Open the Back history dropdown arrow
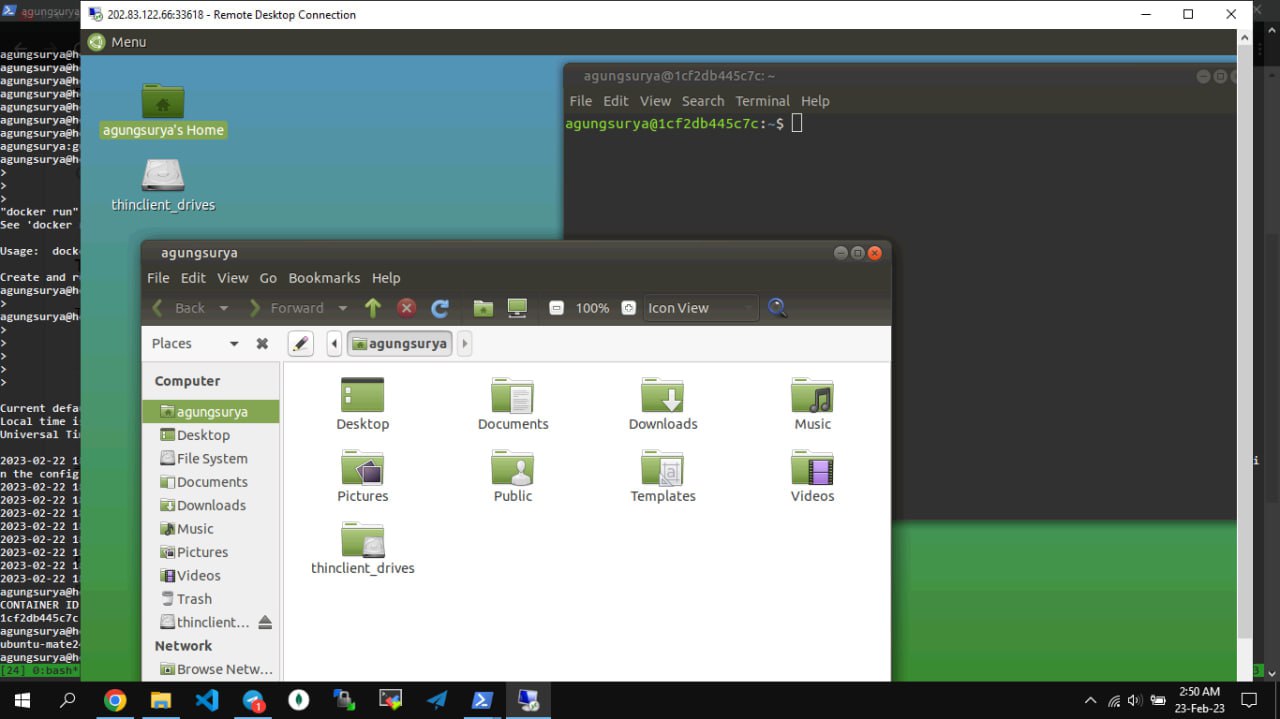The height and width of the screenshot is (719, 1280). click(224, 308)
